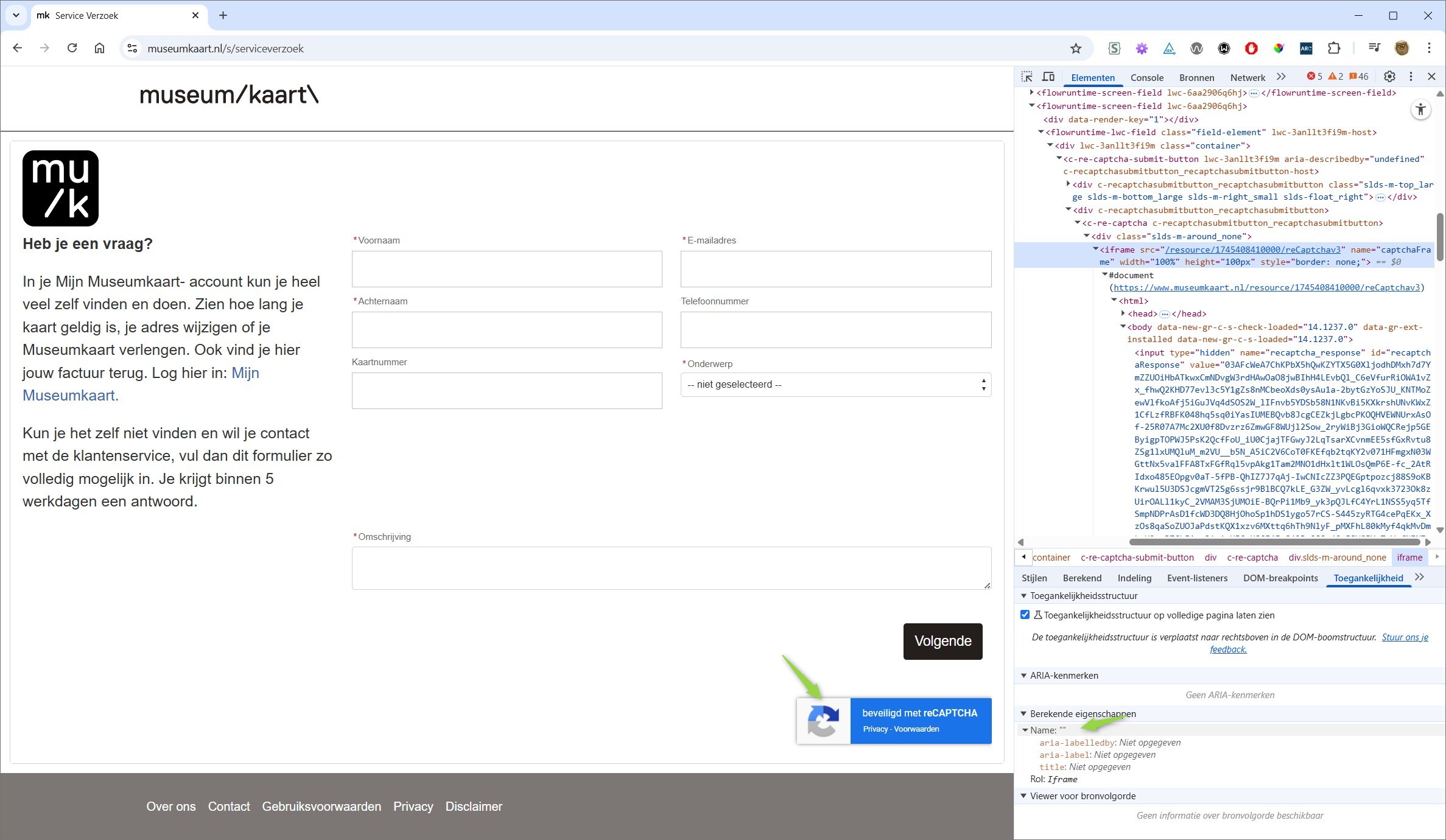Collapse the Viewer voor bronvolgorde section
The image size is (1446, 840).
click(x=1023, y=796)
